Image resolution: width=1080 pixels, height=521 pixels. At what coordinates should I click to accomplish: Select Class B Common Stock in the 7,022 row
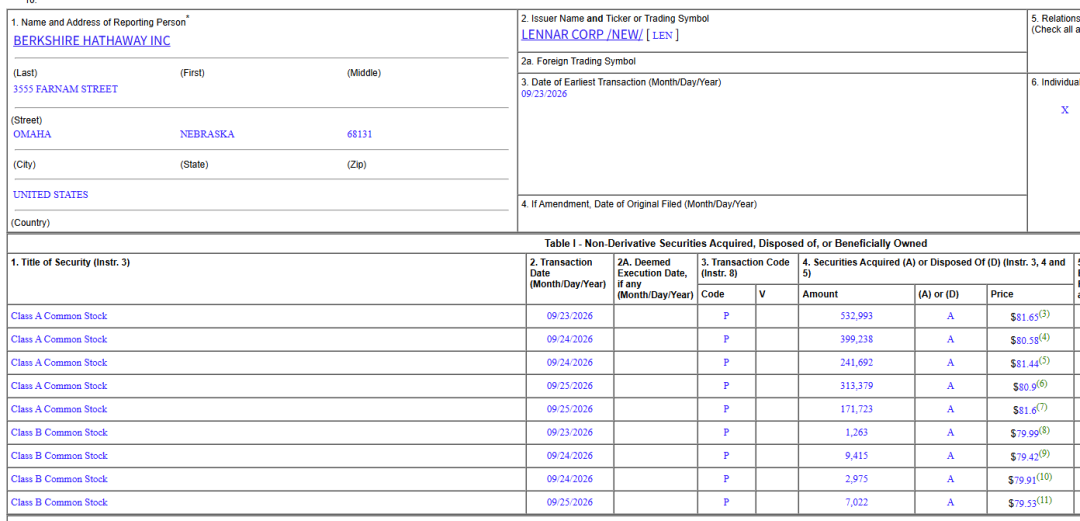coord(59,502)
